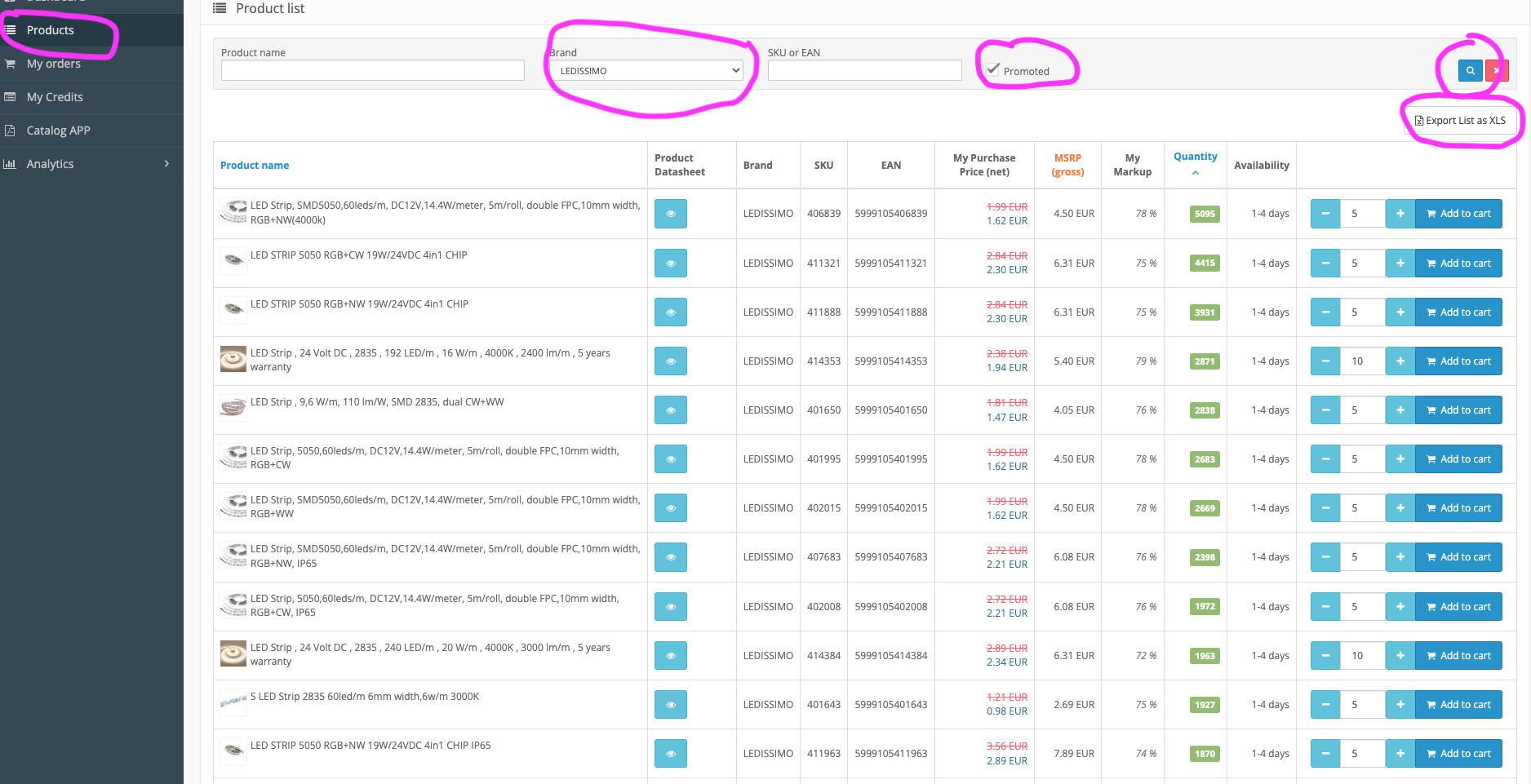Screen dimensions: 1531x784
Task: Click the MSRP (gross) column header
Action: pos(1067,165)
